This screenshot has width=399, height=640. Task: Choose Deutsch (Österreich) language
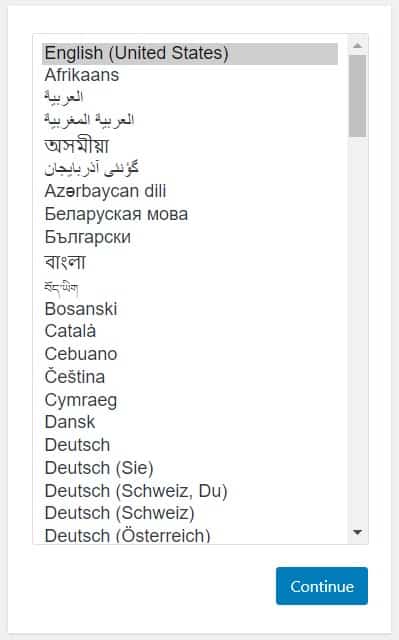tap(190, 535)
